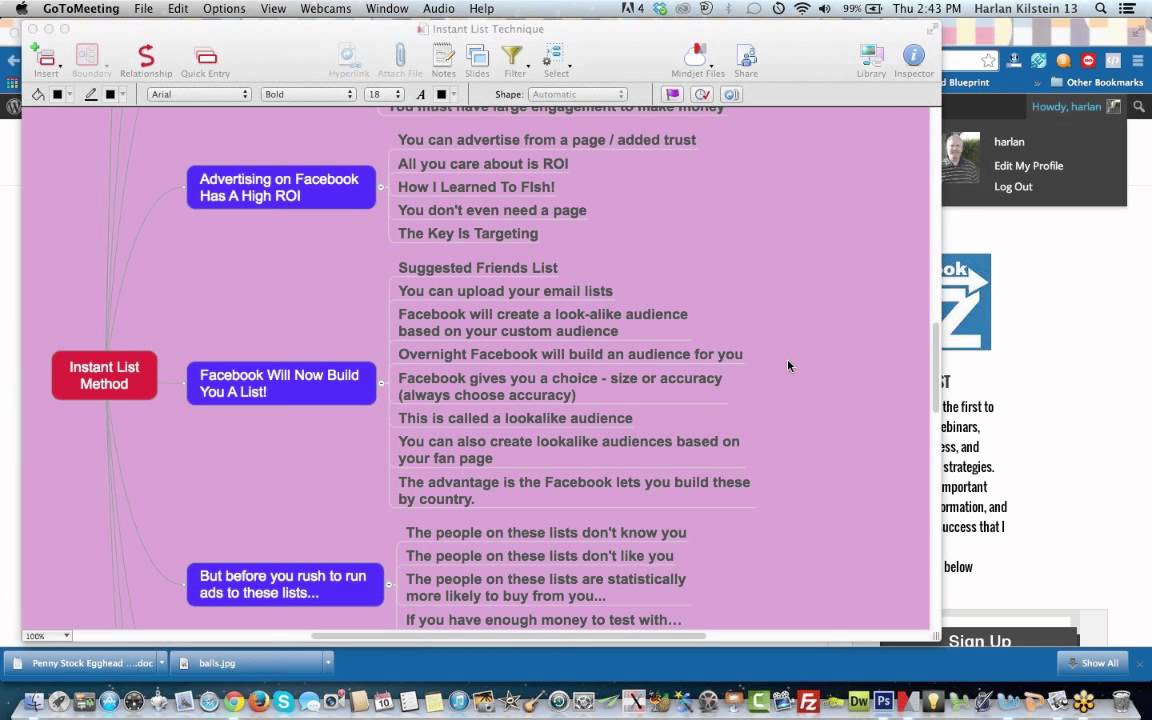Open the Other Bookmarks folder
The image size is (1152, 720).
pos(1097,82)
